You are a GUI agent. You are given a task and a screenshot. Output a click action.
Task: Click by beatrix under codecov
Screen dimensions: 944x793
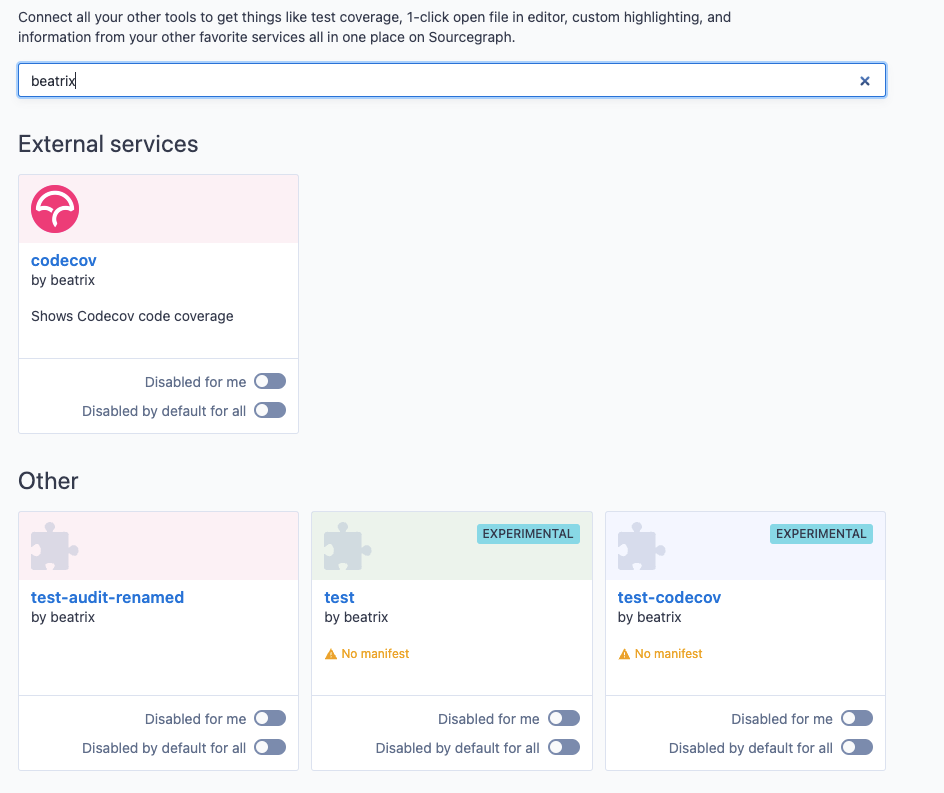[63, 281]
